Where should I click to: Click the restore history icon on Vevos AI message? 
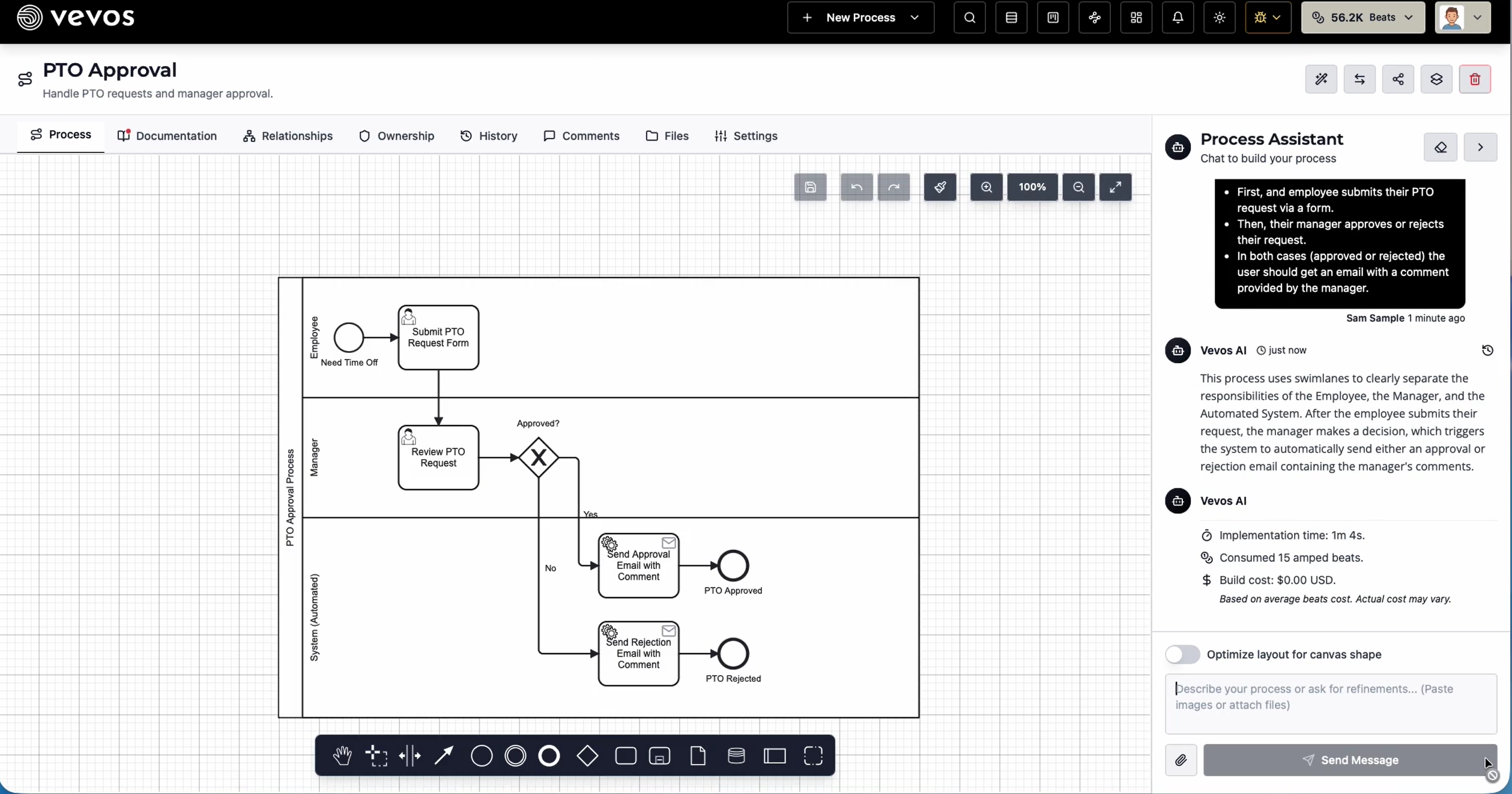(1487, 350)
